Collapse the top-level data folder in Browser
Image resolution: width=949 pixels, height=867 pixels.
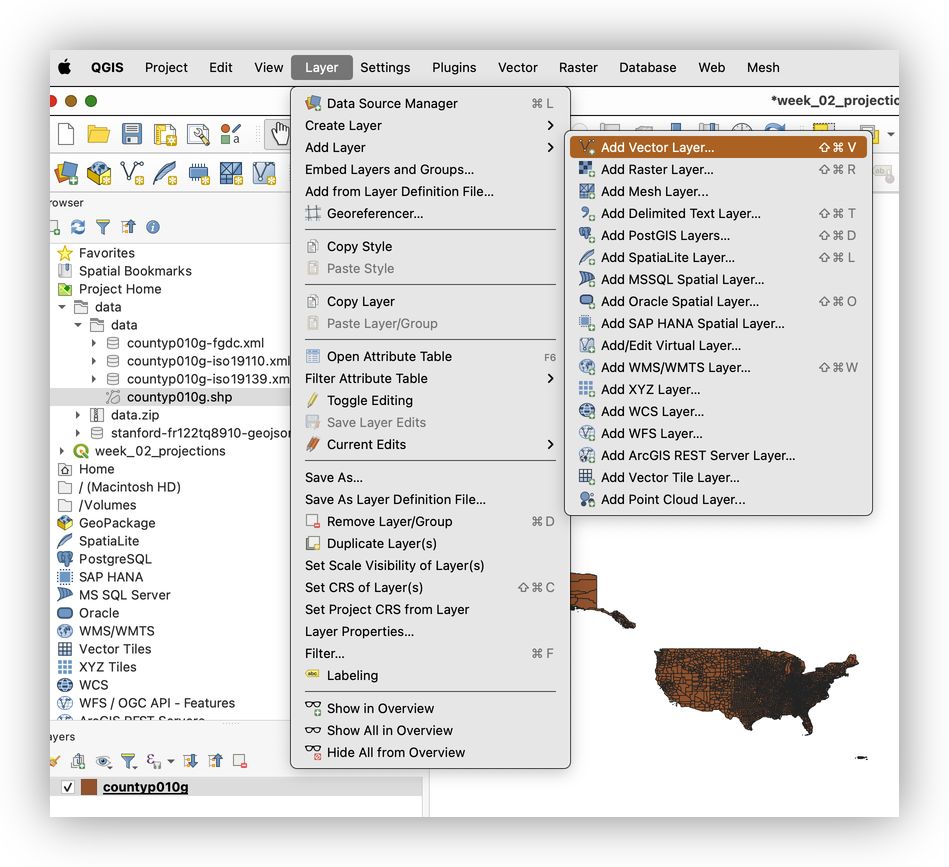[63, 307]
